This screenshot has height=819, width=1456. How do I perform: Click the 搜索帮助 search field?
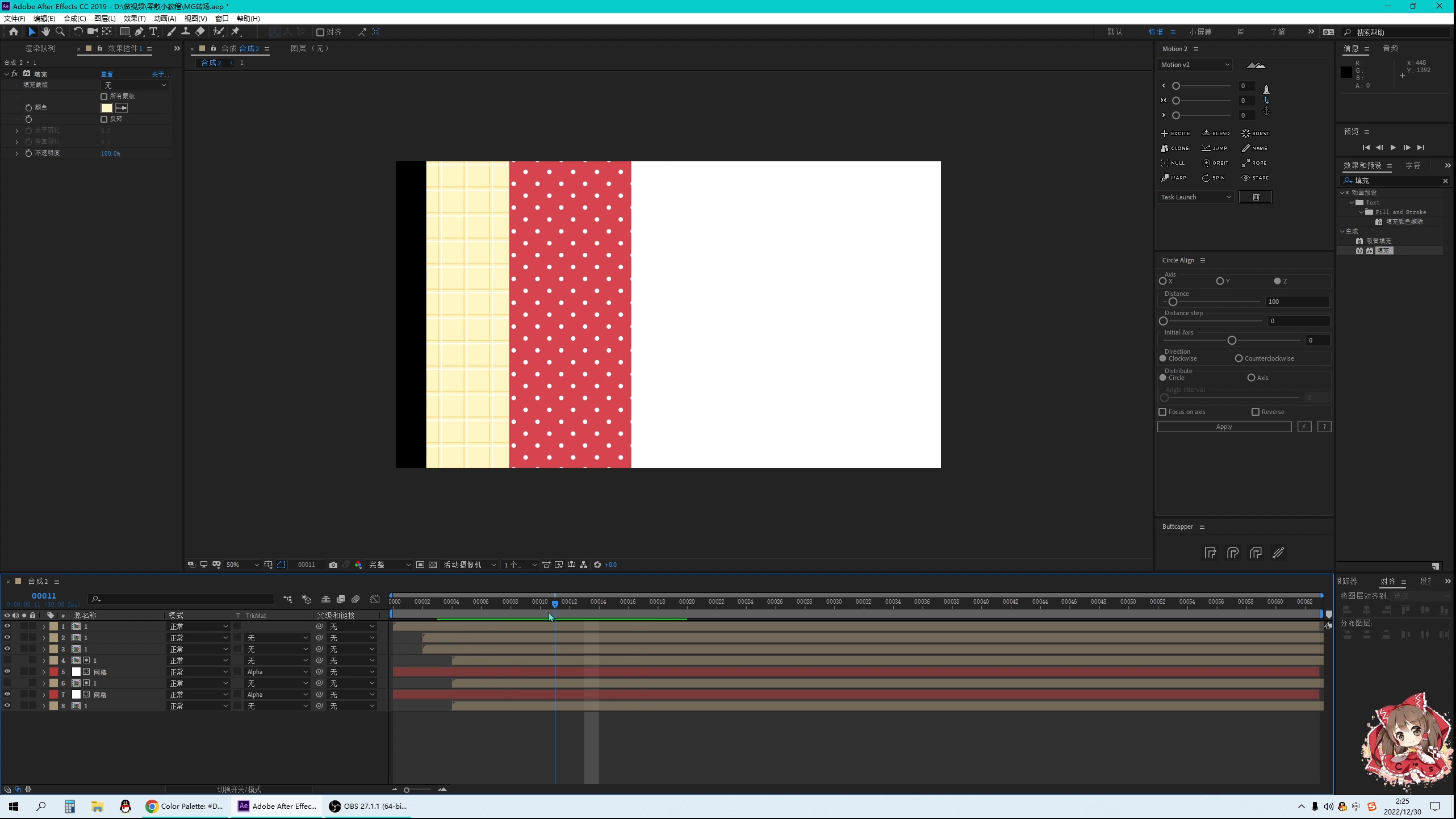click(1395, 32)
